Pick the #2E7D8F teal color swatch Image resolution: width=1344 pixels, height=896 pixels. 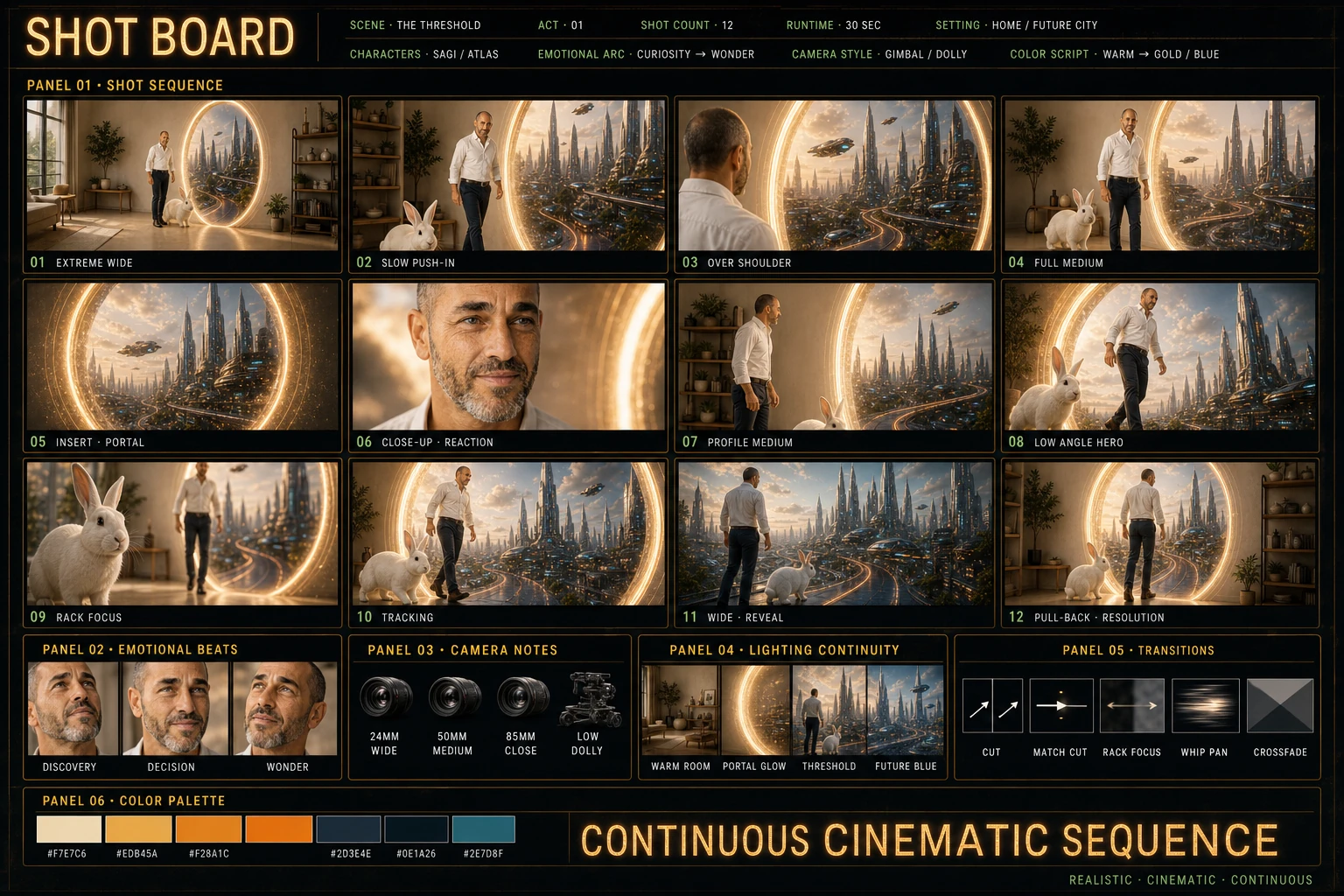pos(483,829)
